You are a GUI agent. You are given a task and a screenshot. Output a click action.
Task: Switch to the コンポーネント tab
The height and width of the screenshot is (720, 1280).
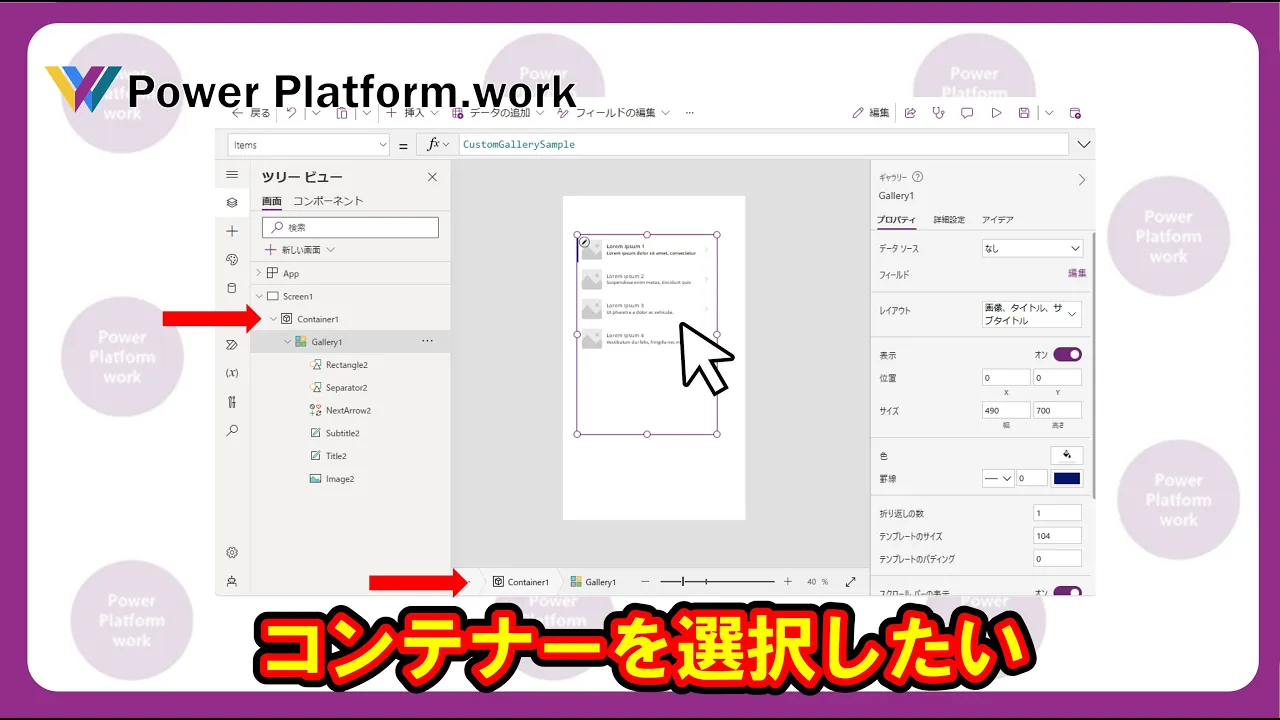point(328,201)
